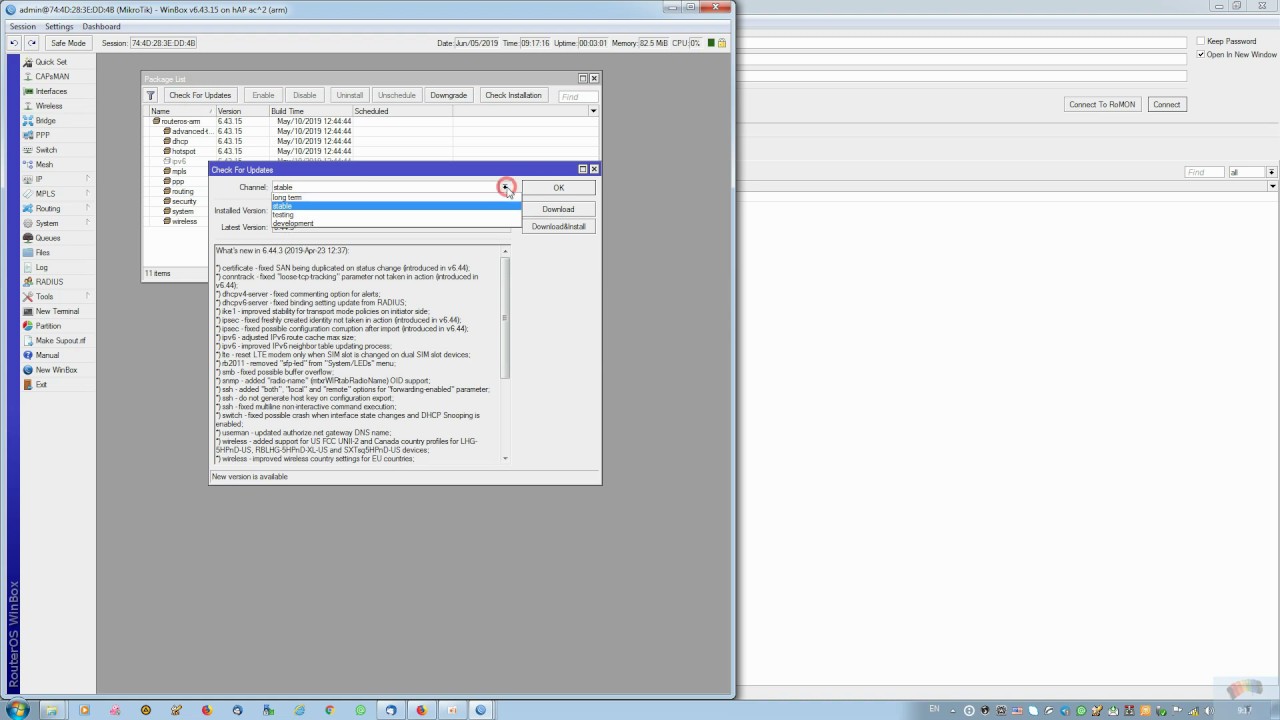
Task: Open the Bridge sidebar entry
Action: point(46,120)
